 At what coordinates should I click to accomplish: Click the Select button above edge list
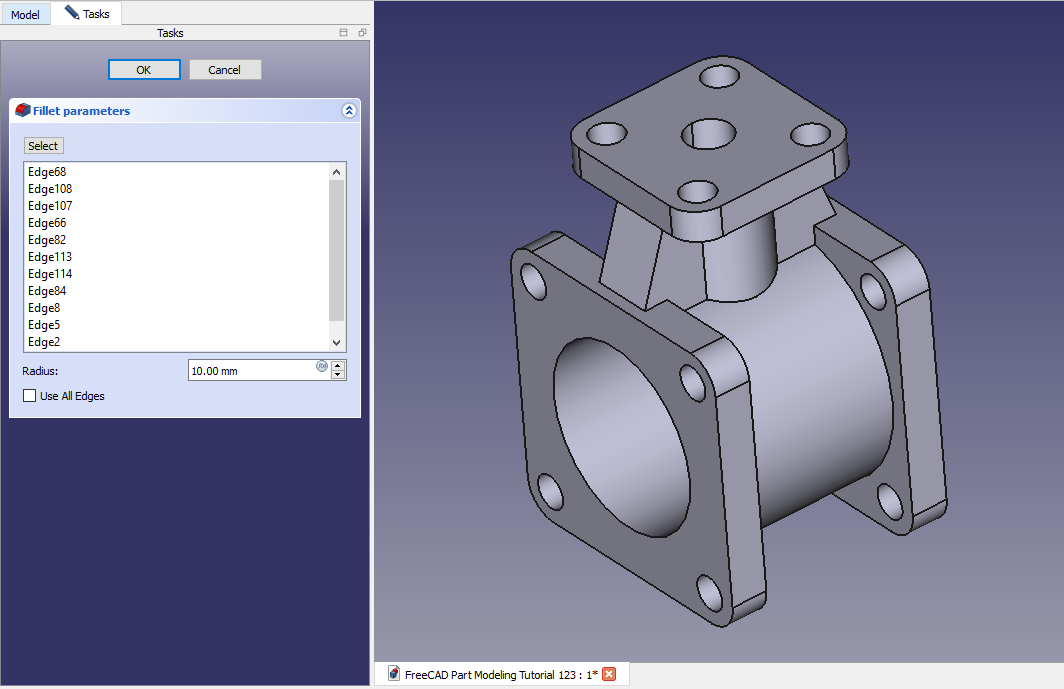[43, 146]
